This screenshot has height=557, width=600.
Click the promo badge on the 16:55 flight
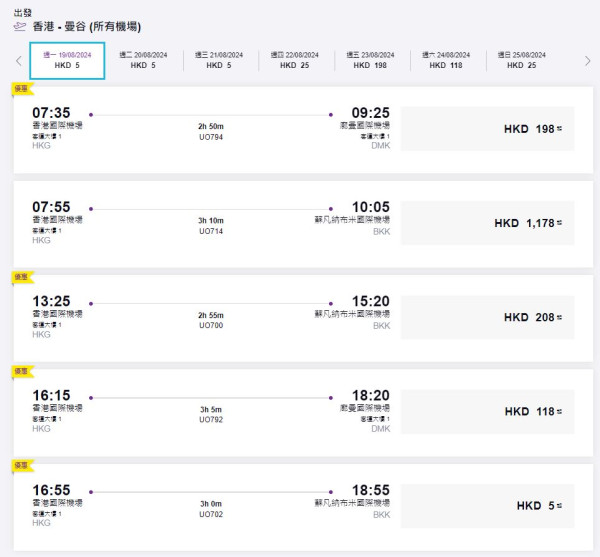point(23,466)
